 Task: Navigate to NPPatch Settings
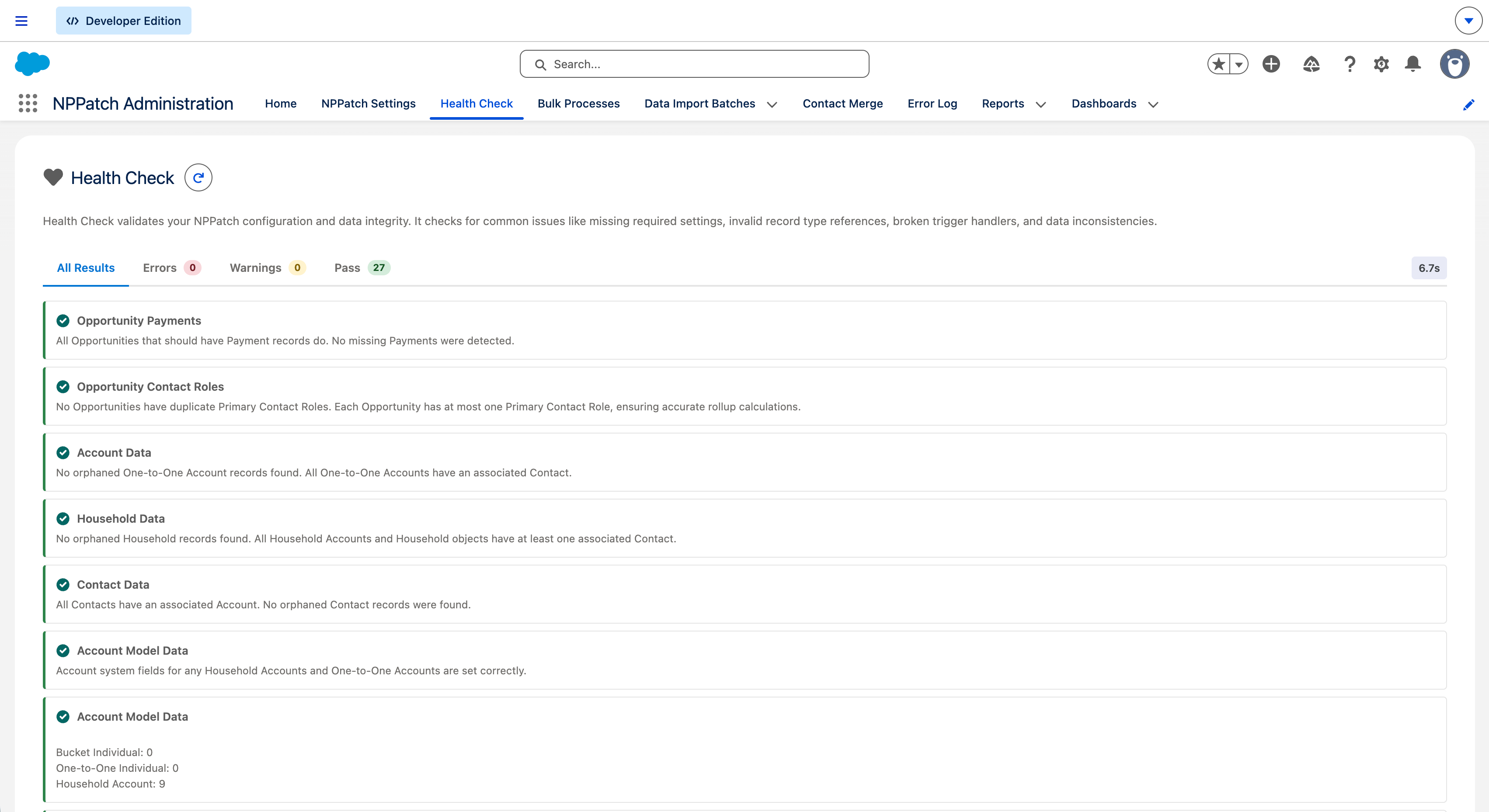[x=369, y=104]
